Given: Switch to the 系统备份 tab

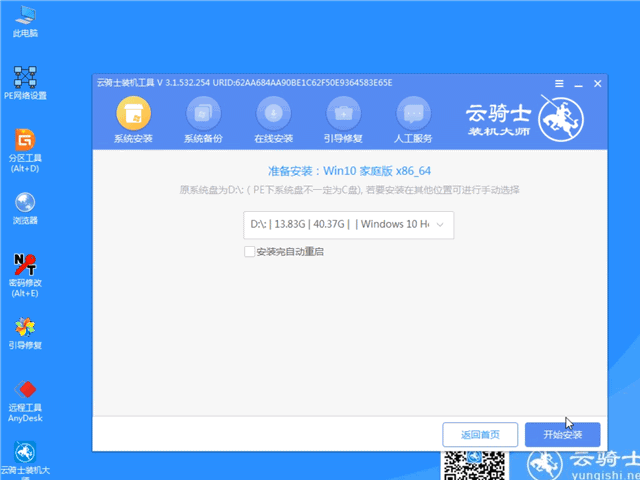Looking at the screenshot, I should 203,120.
